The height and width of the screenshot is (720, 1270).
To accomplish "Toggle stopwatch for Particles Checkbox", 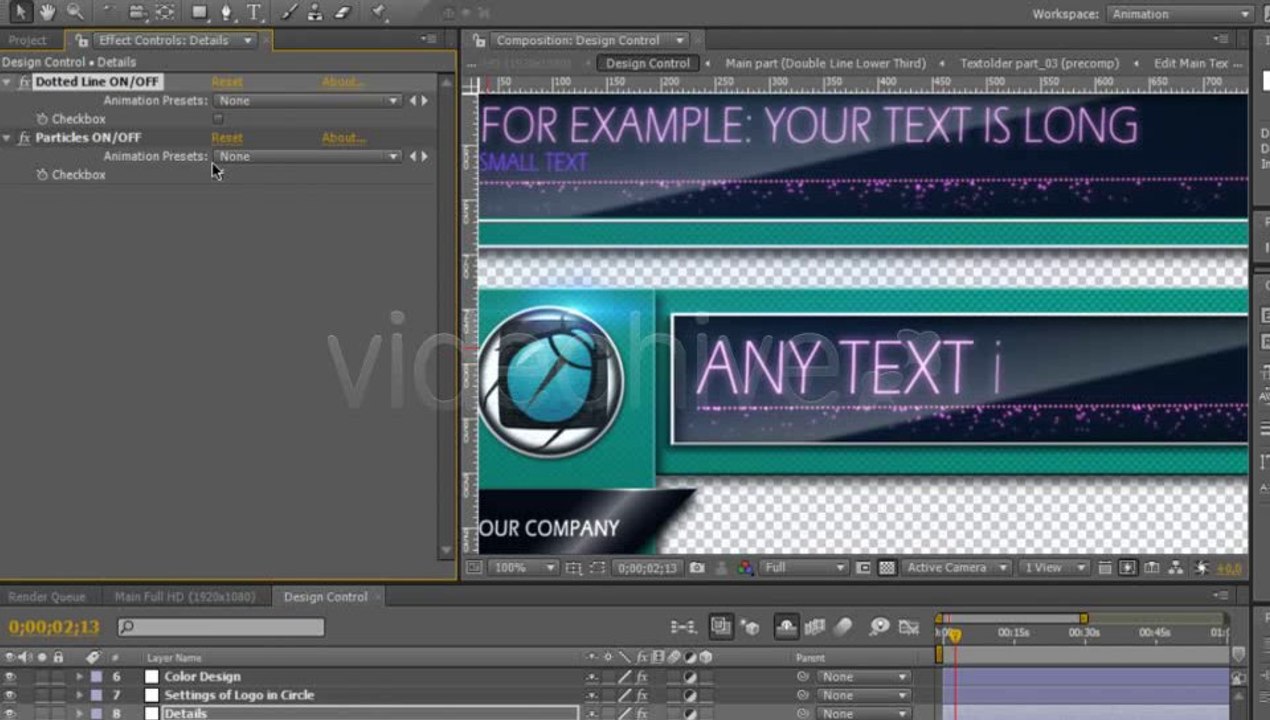I will pos(42,175).
